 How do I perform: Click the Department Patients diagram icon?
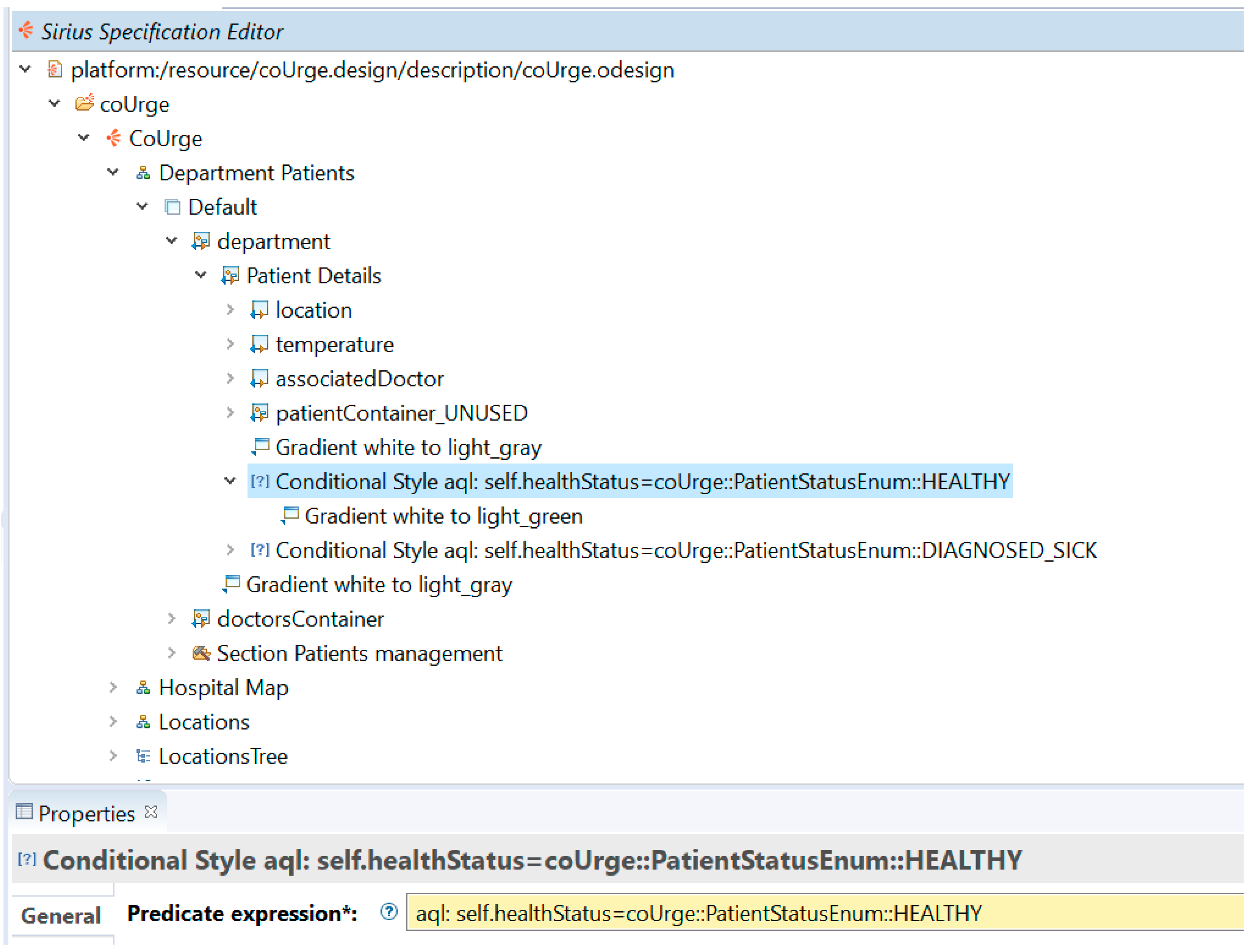(x=143, y=173)
